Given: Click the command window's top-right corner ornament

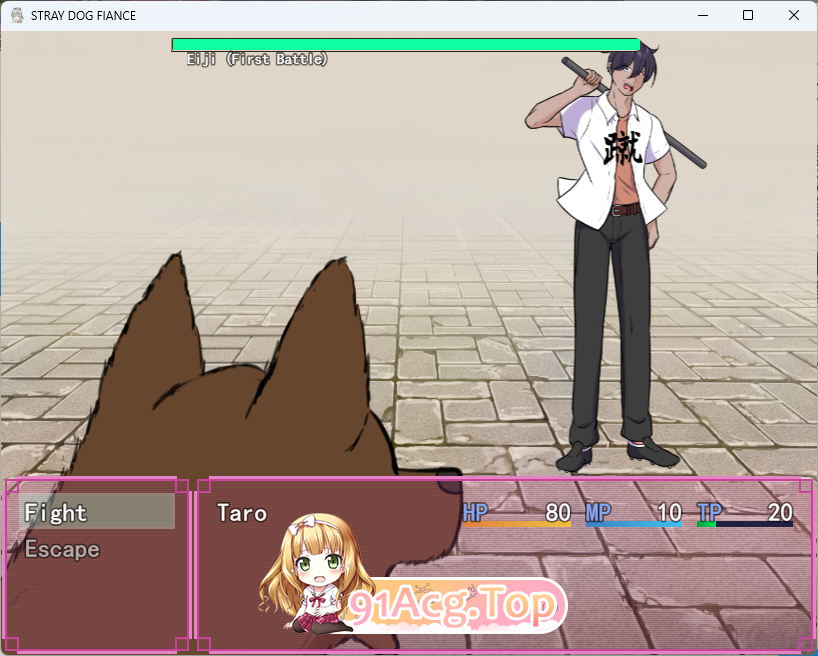Looking at the screenshot, I should [x=182, y=486].
